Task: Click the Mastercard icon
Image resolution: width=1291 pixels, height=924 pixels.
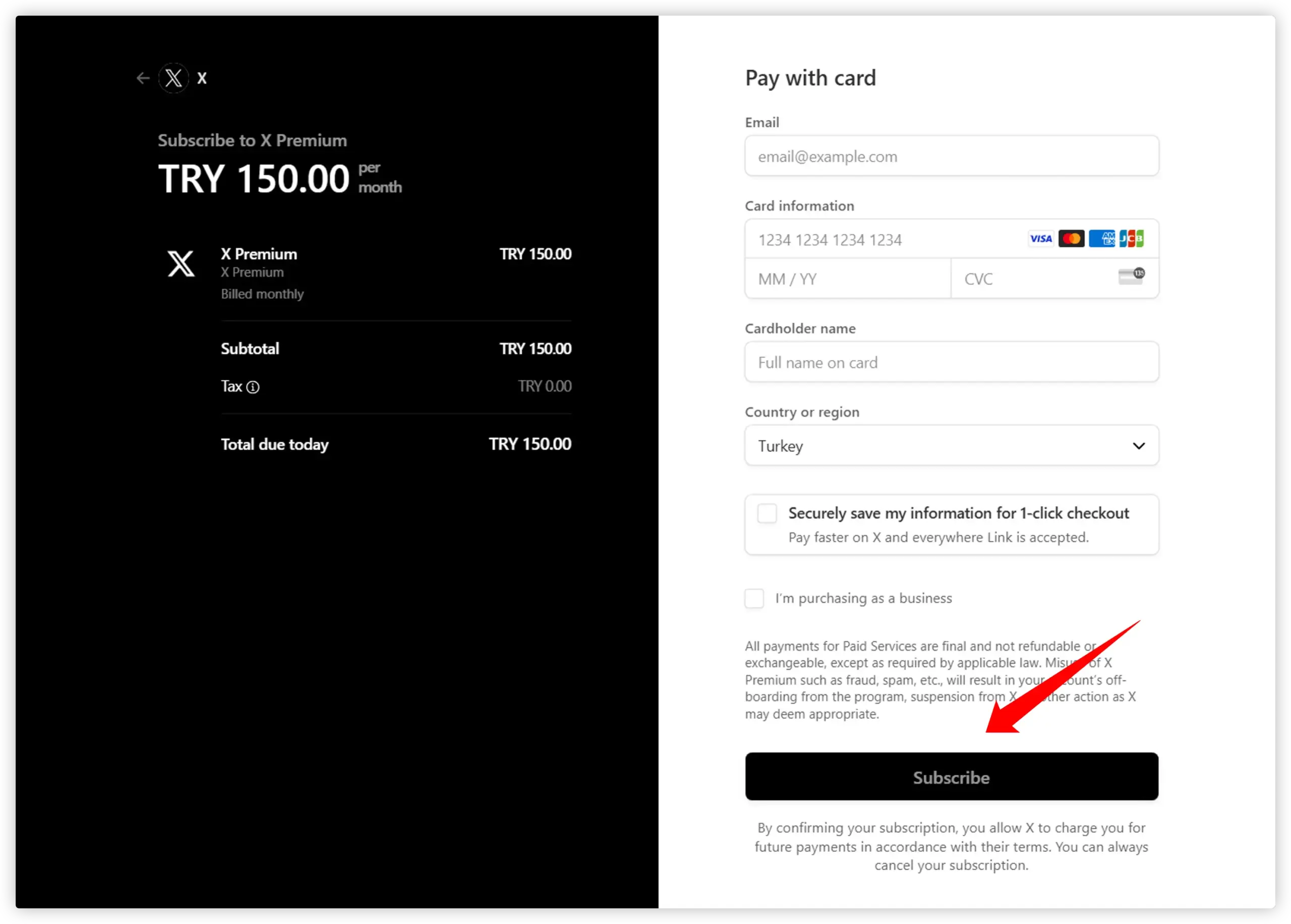Action: pyautogui.click(x=1072, y=239)
